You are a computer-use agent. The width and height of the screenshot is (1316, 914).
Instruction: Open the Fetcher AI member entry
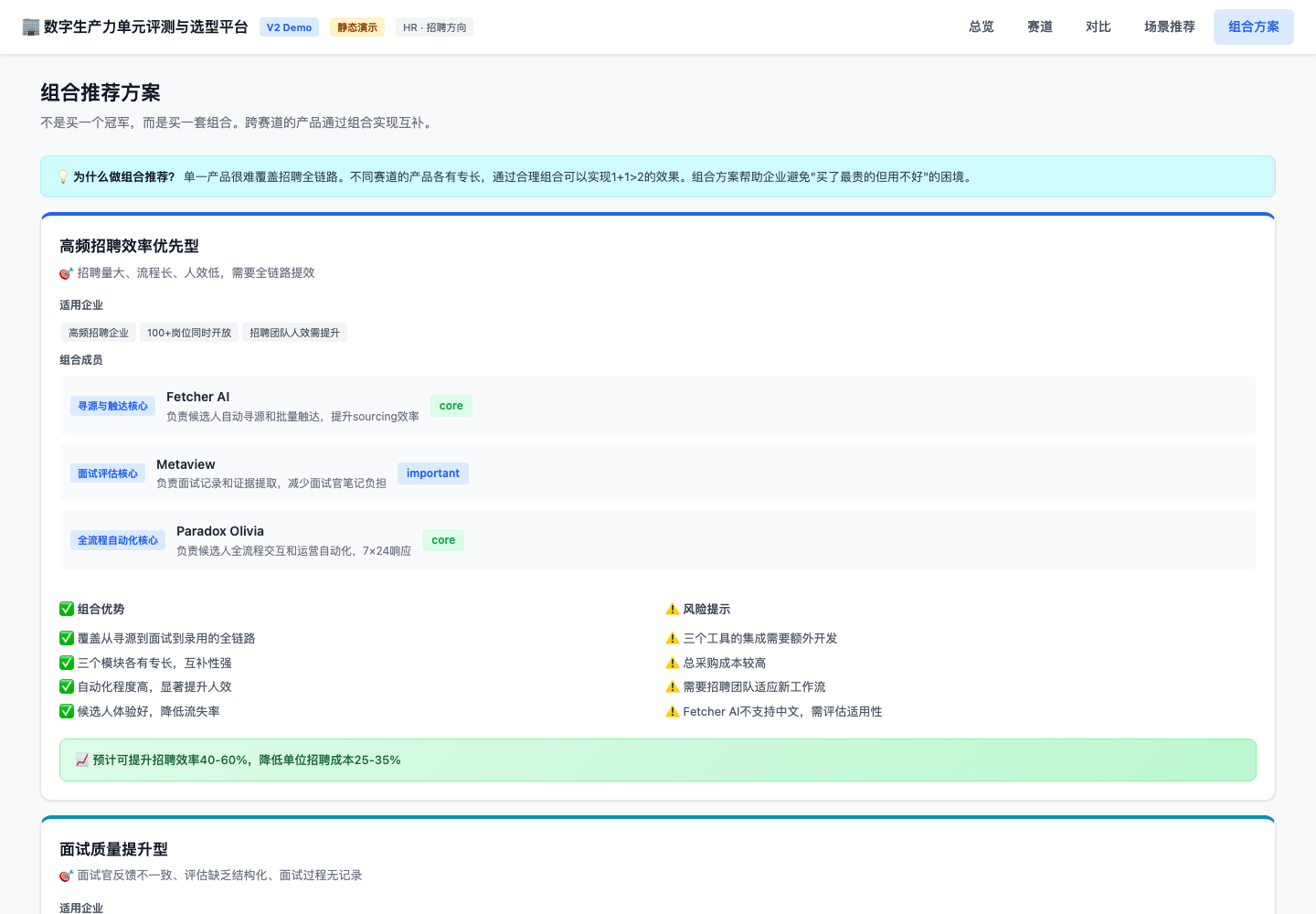point(658,406)
